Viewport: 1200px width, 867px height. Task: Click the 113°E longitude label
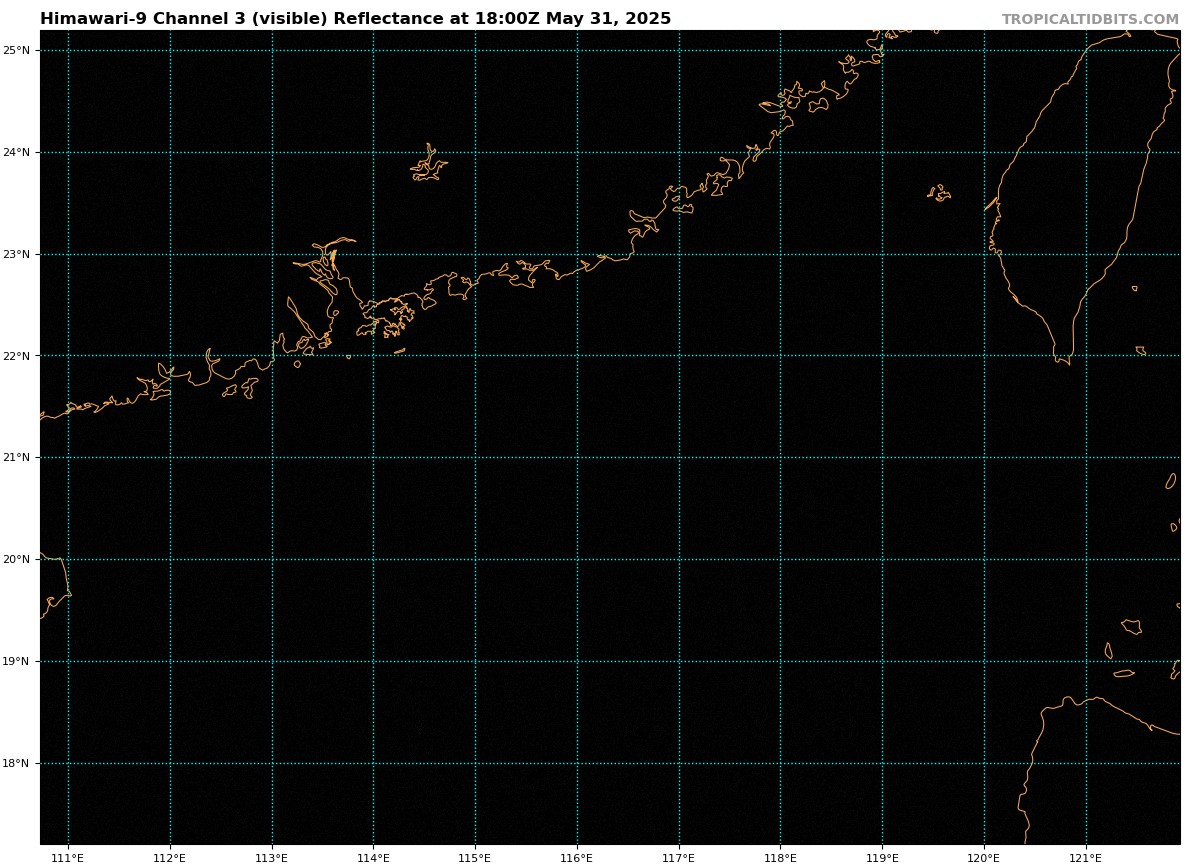272,858
